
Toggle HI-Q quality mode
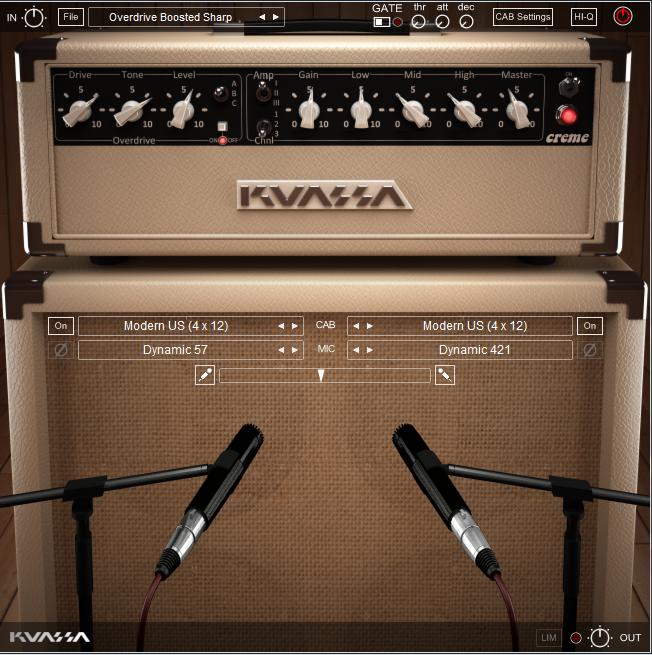(584, 17)
